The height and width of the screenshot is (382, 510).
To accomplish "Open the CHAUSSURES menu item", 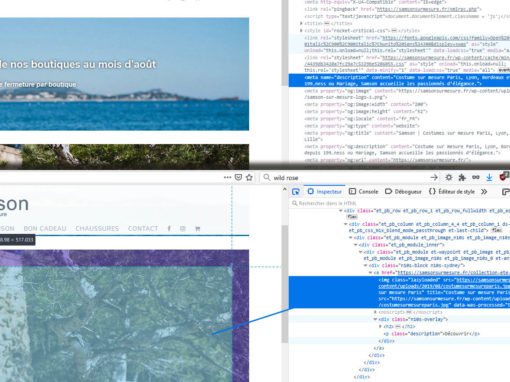I will tap(97, 228).
